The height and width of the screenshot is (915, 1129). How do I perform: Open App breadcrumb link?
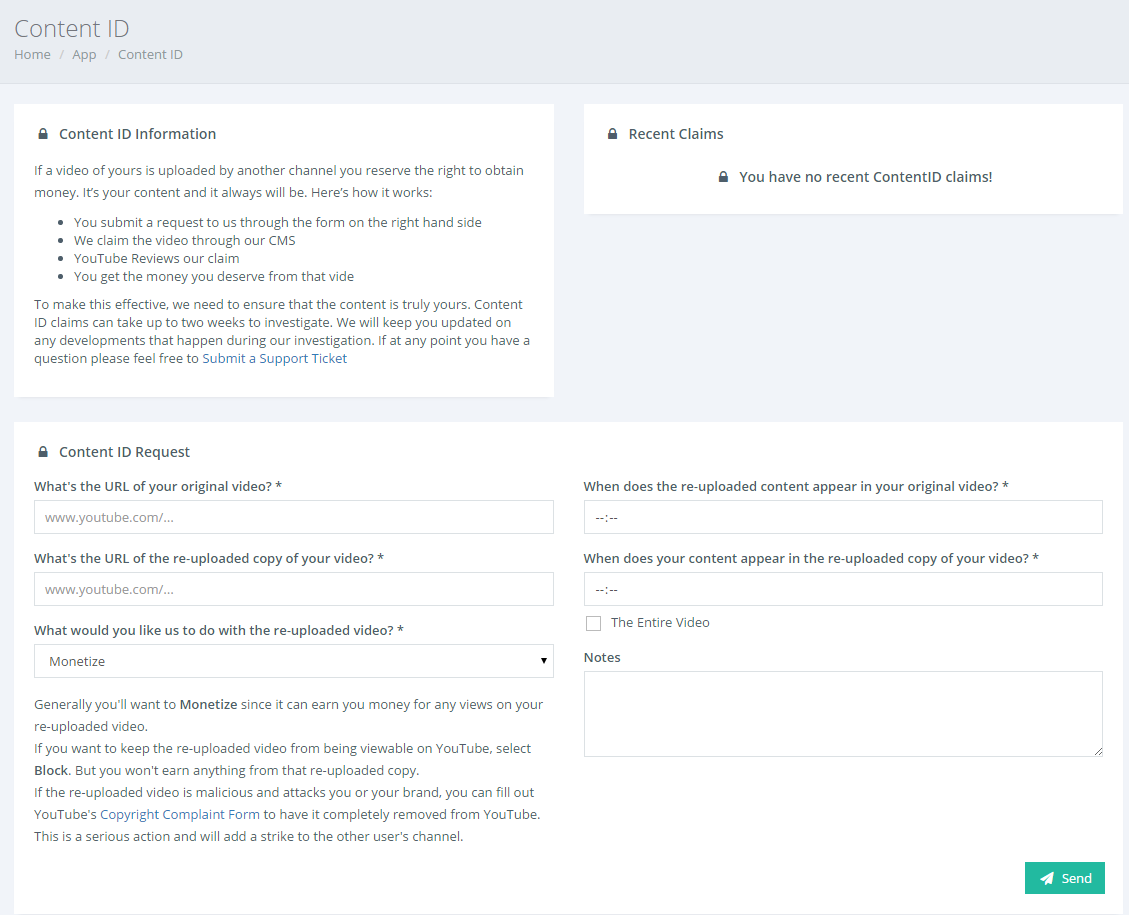click(84, 55)
